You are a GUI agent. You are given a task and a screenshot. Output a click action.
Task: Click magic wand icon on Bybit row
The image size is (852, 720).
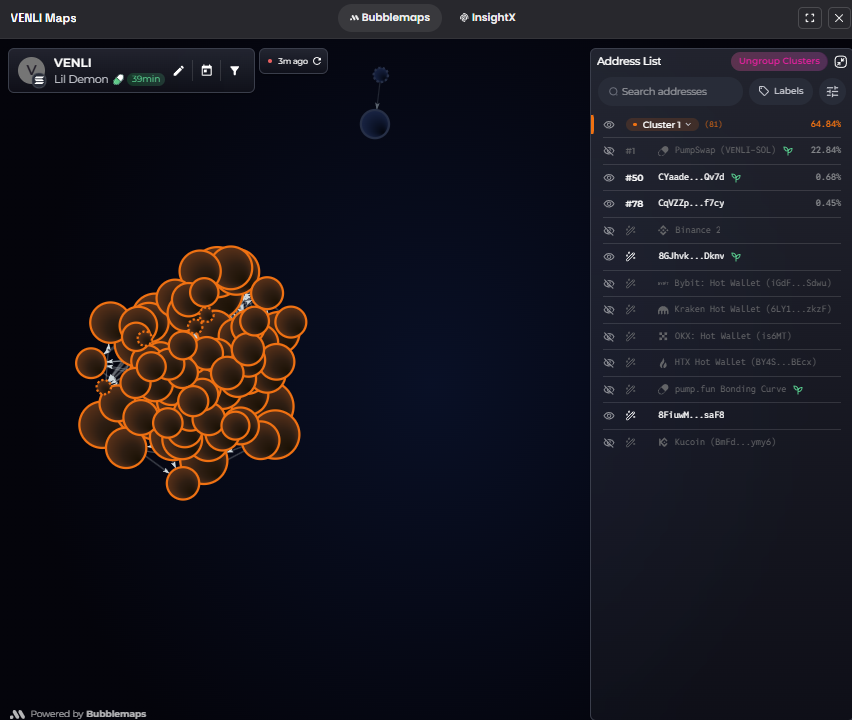630,284
